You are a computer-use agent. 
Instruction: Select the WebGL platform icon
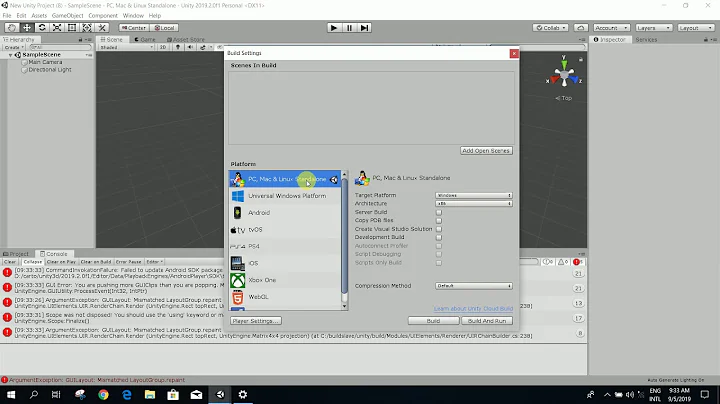point(237,297)
